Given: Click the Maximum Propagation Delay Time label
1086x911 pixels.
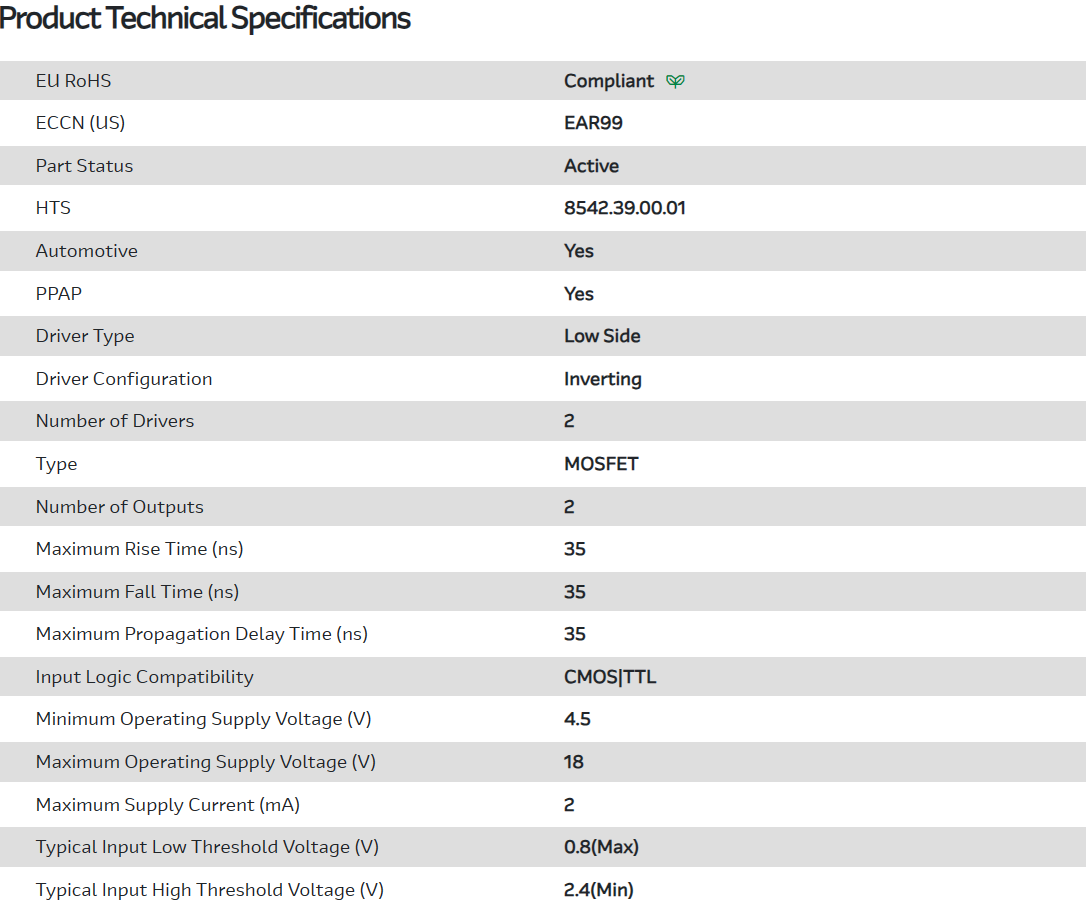Looking at the screenshot, I should (201, 634).
